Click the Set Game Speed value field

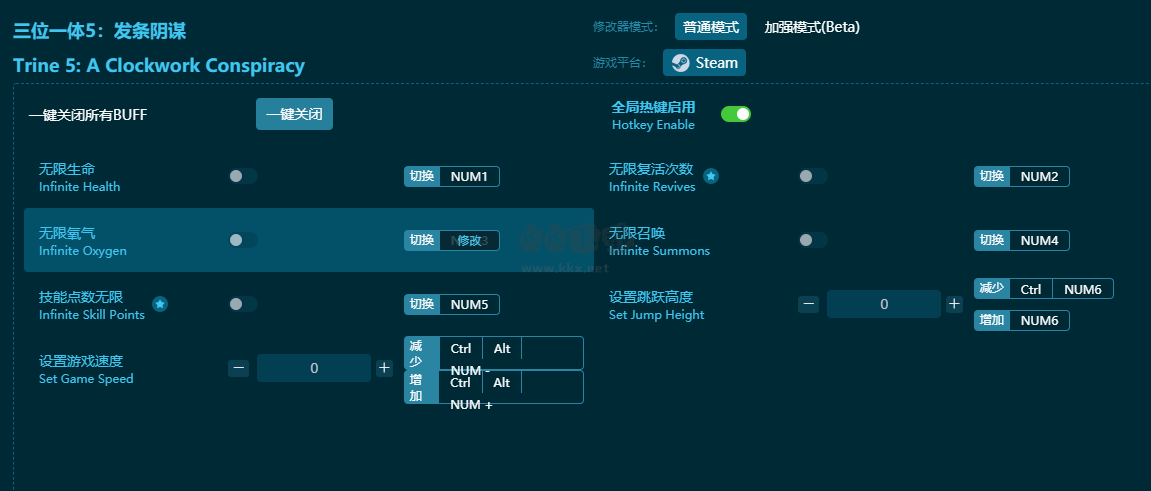313,368
